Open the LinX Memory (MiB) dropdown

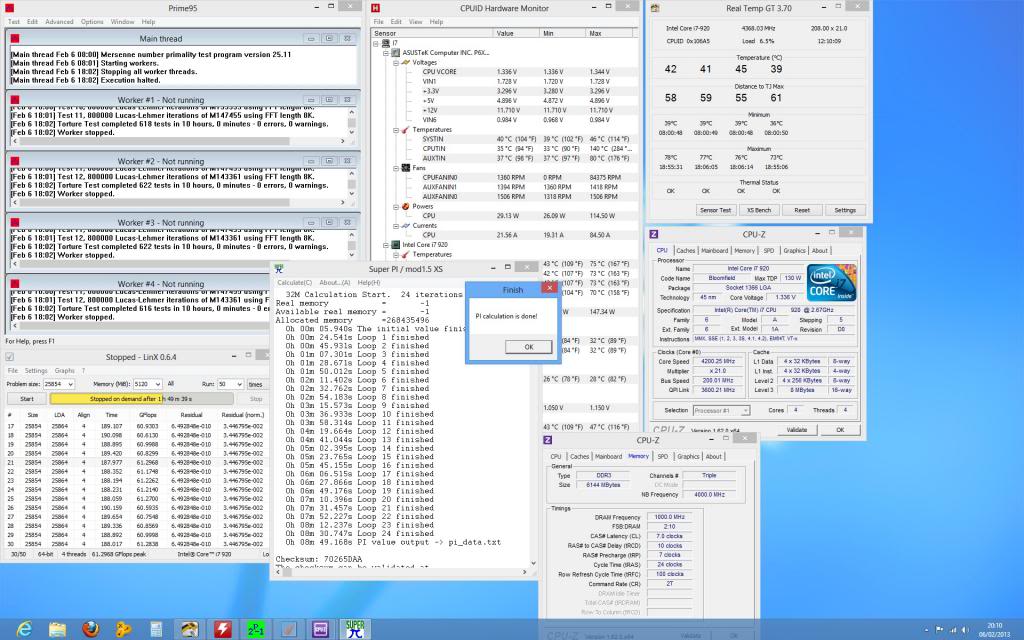[x=157, y=384]
